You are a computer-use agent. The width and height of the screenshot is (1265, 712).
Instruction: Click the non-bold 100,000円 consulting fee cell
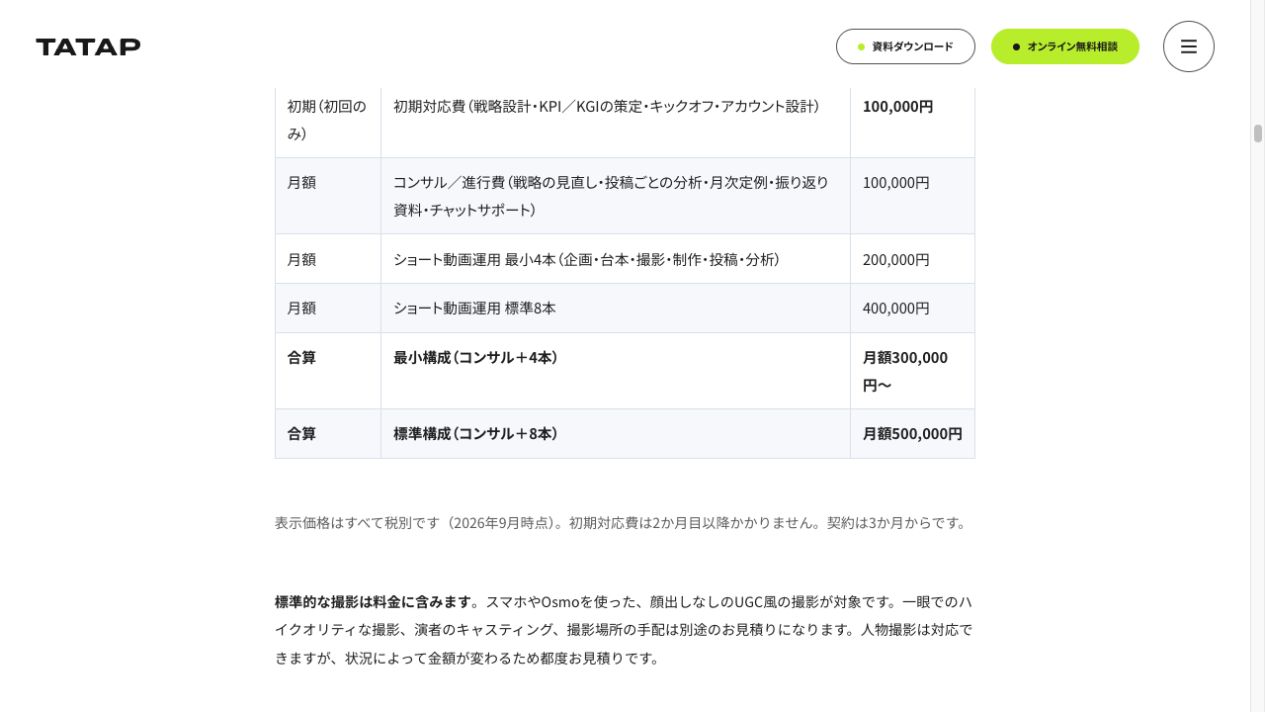tap(912, 196)
